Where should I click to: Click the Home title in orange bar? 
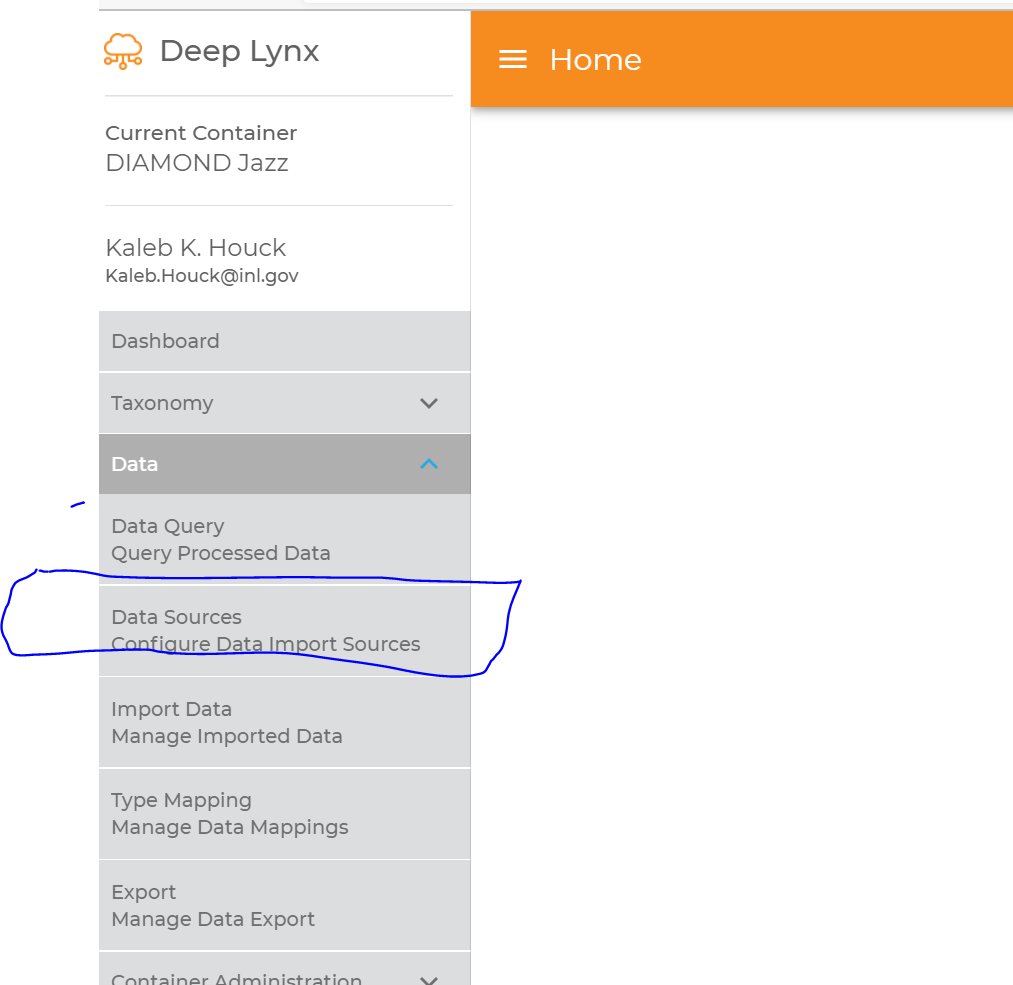pos(595,60)
